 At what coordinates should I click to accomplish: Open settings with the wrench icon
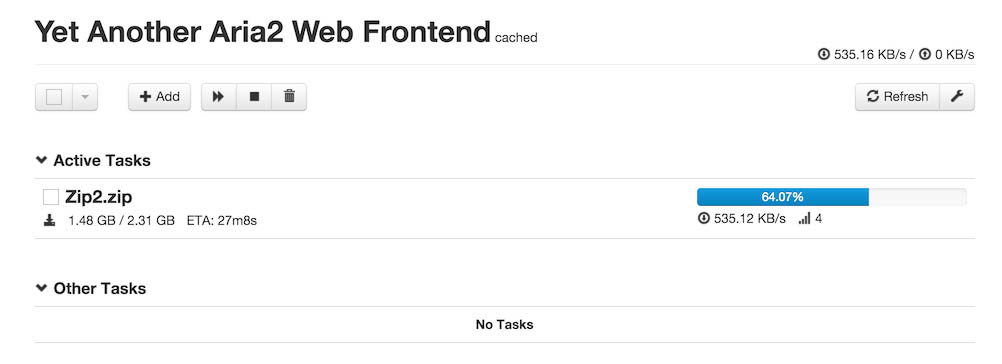[x=957, y=96]
